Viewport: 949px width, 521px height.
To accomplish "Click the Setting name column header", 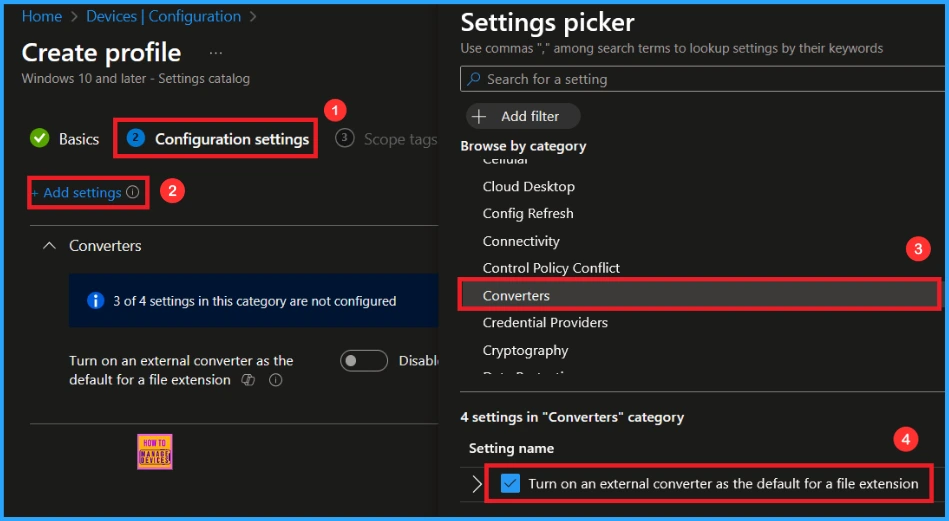I will coord(511,448).
